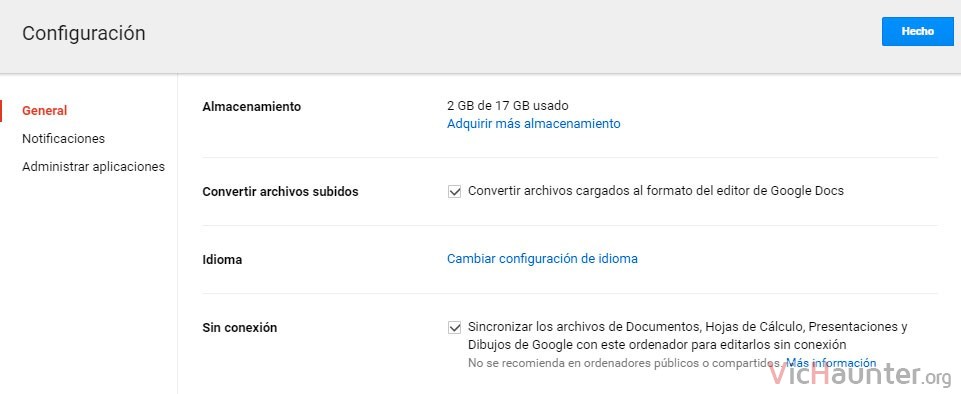Click the Google Docs conversion checkbox label text
Screen dimensions: 961x394
click(656, 191)
